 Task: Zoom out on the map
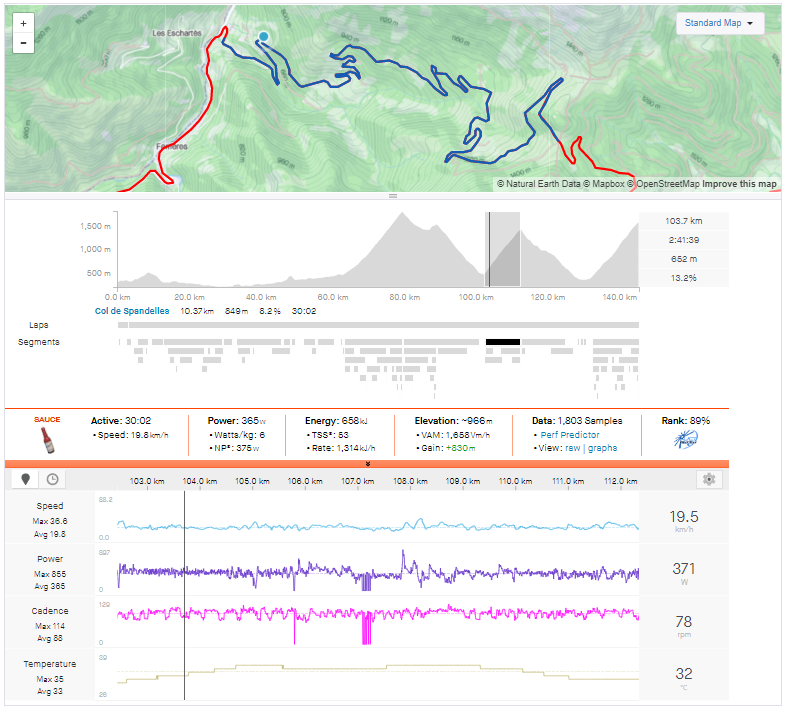(x=22, y=43)
